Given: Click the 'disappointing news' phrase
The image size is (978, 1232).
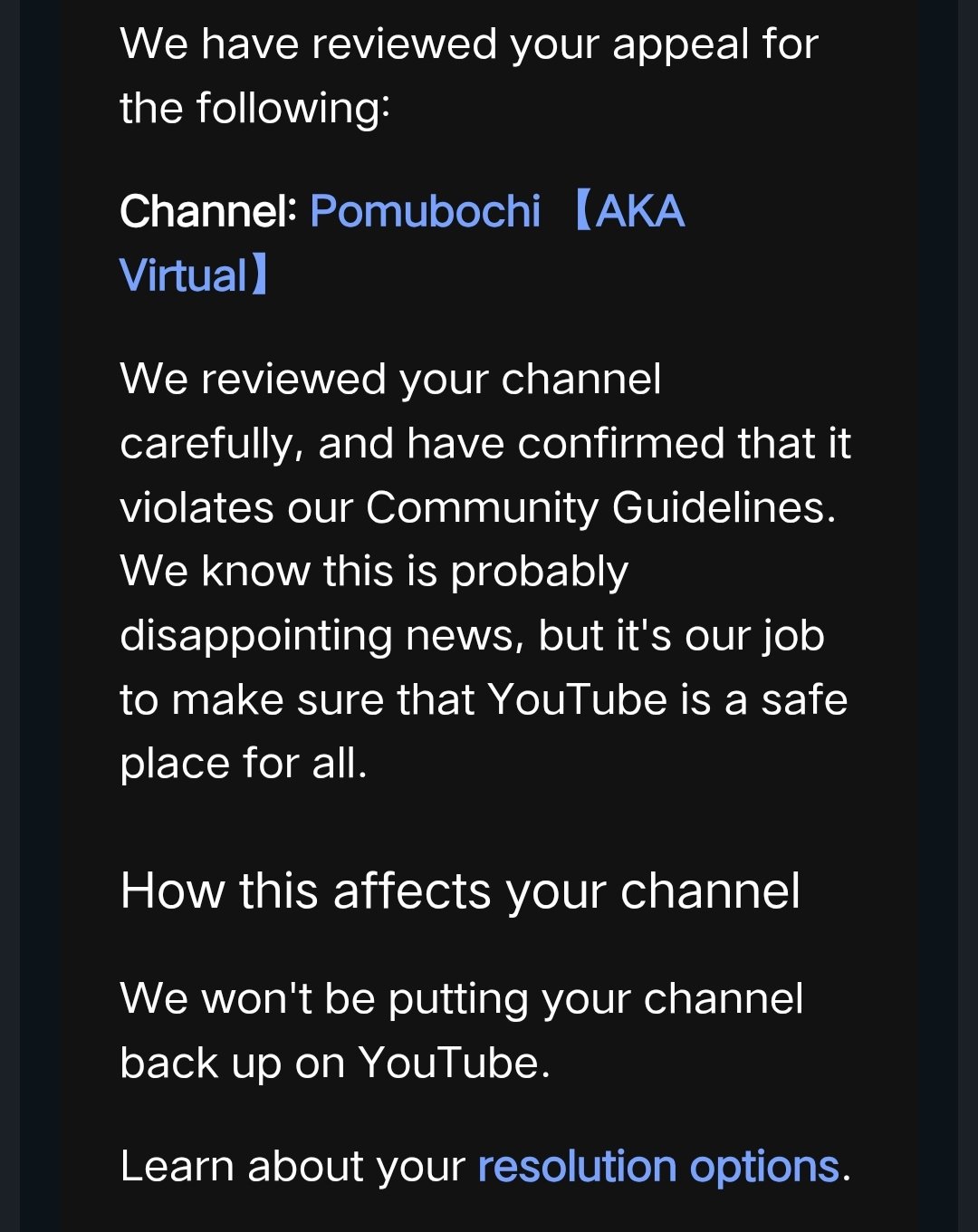Looking at the screenshot, I should pyautogui.click(x=321, y=636).
